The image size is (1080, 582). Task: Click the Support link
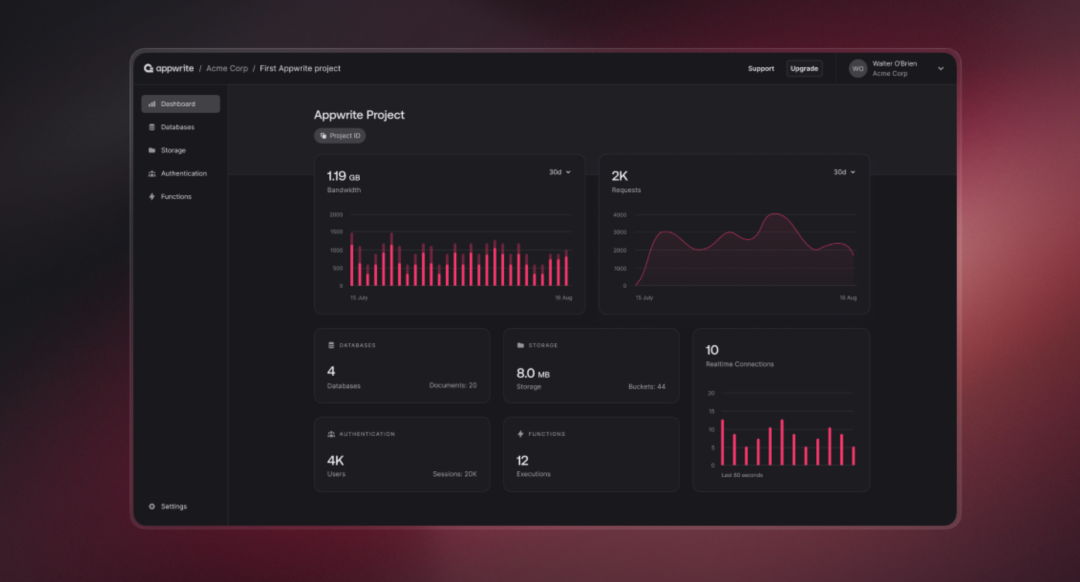point(761,69)
